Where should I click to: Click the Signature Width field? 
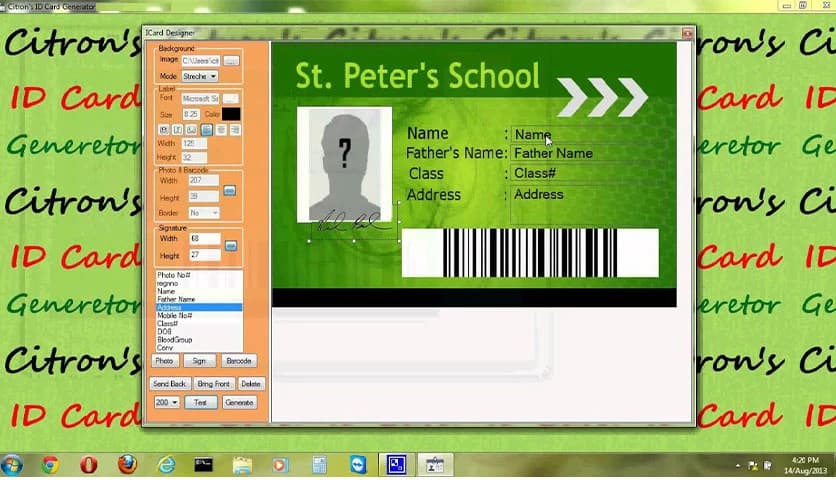click(x=205, y=238)
